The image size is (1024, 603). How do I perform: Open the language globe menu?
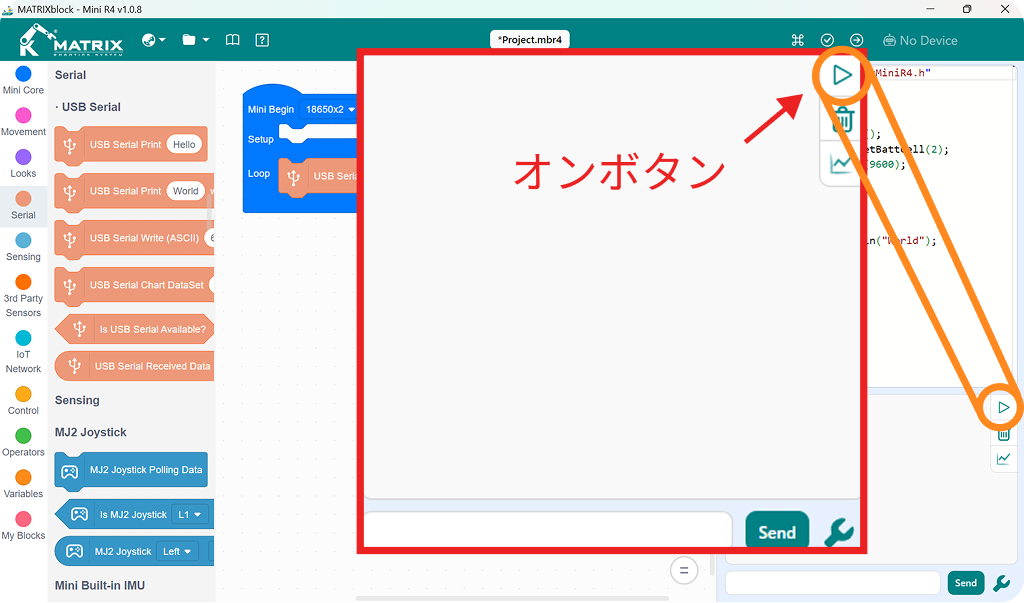click(153, 40)
